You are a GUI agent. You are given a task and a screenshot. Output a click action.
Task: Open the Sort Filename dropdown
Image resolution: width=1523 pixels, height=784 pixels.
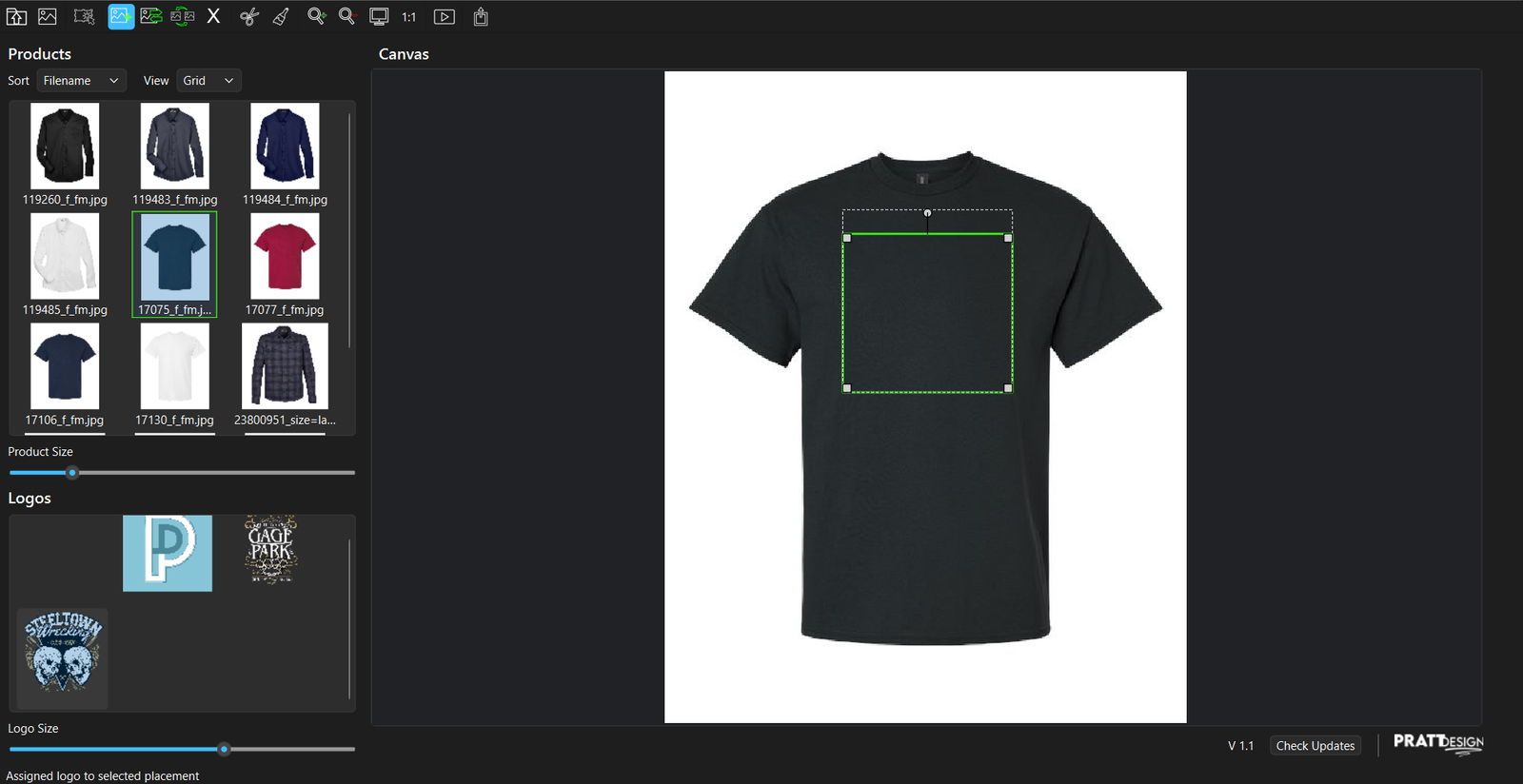(x=81, y=81)
